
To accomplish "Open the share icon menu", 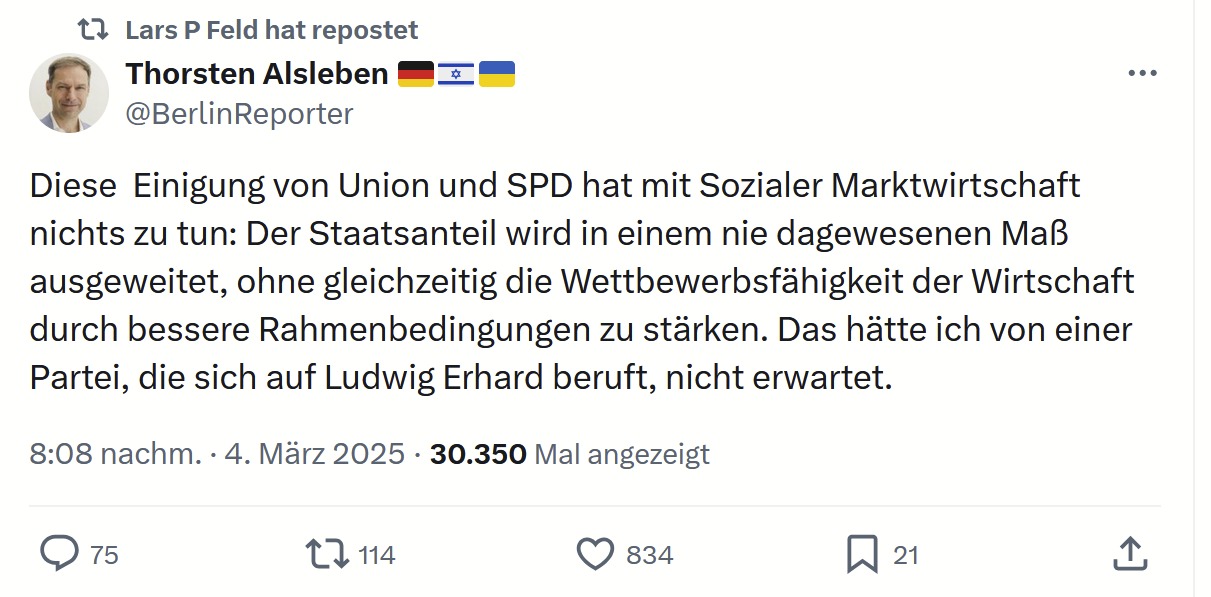I will pos(1128,553).
